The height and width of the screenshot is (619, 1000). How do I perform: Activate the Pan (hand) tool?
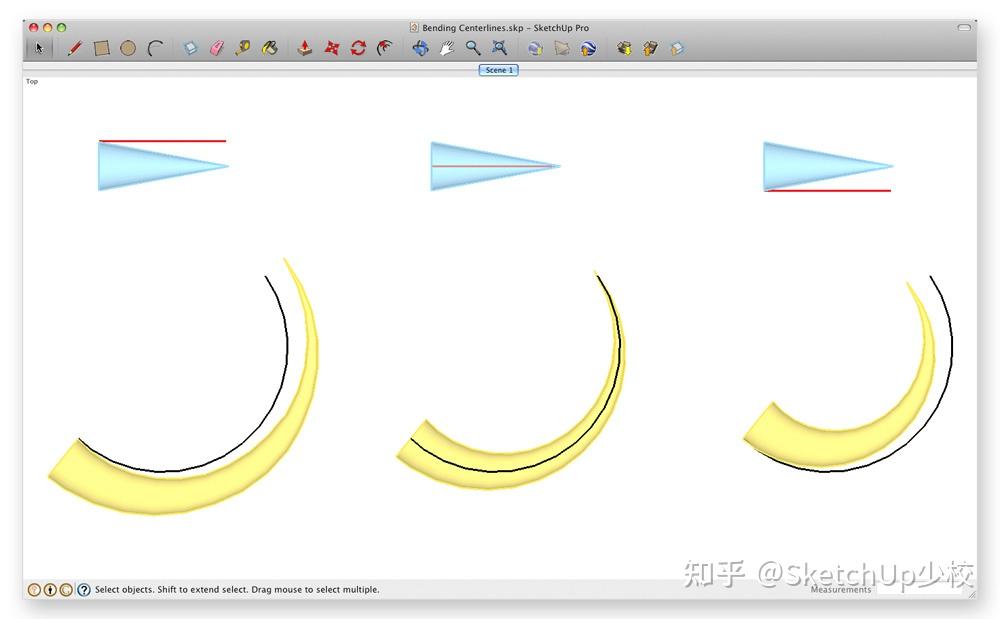[446, 47]
